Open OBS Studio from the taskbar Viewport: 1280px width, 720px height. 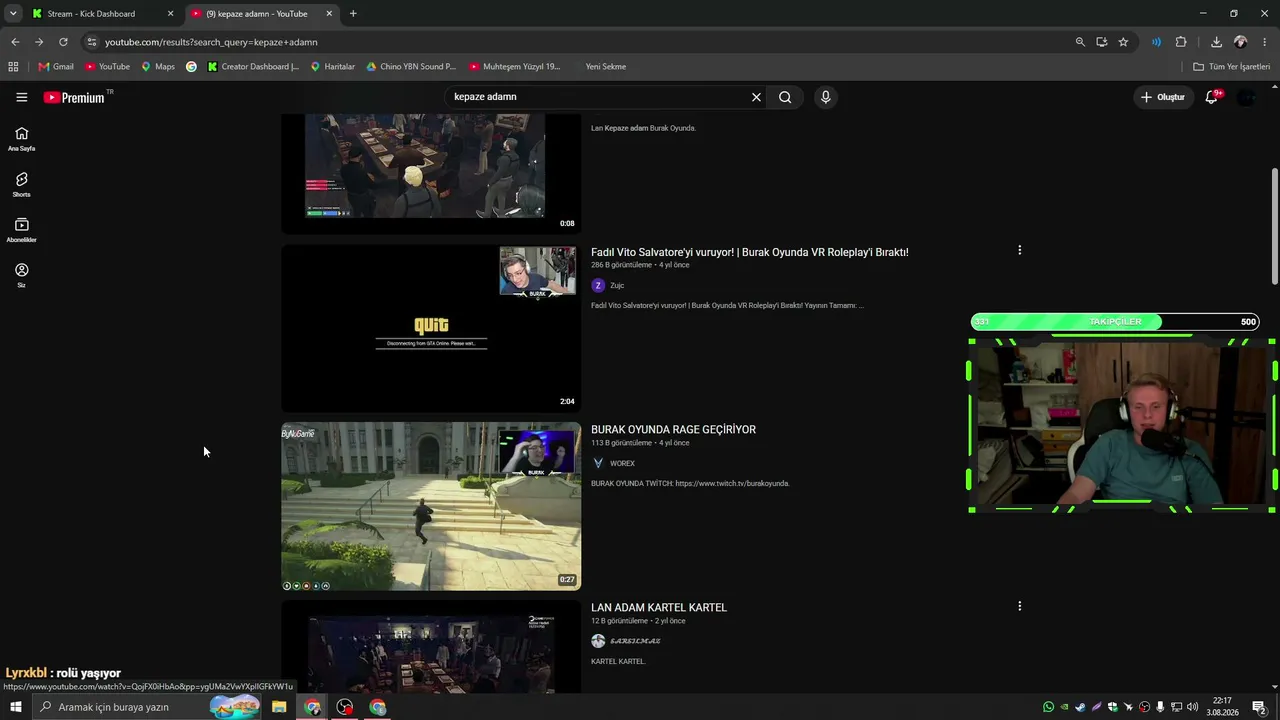click(x=345, y=707)
